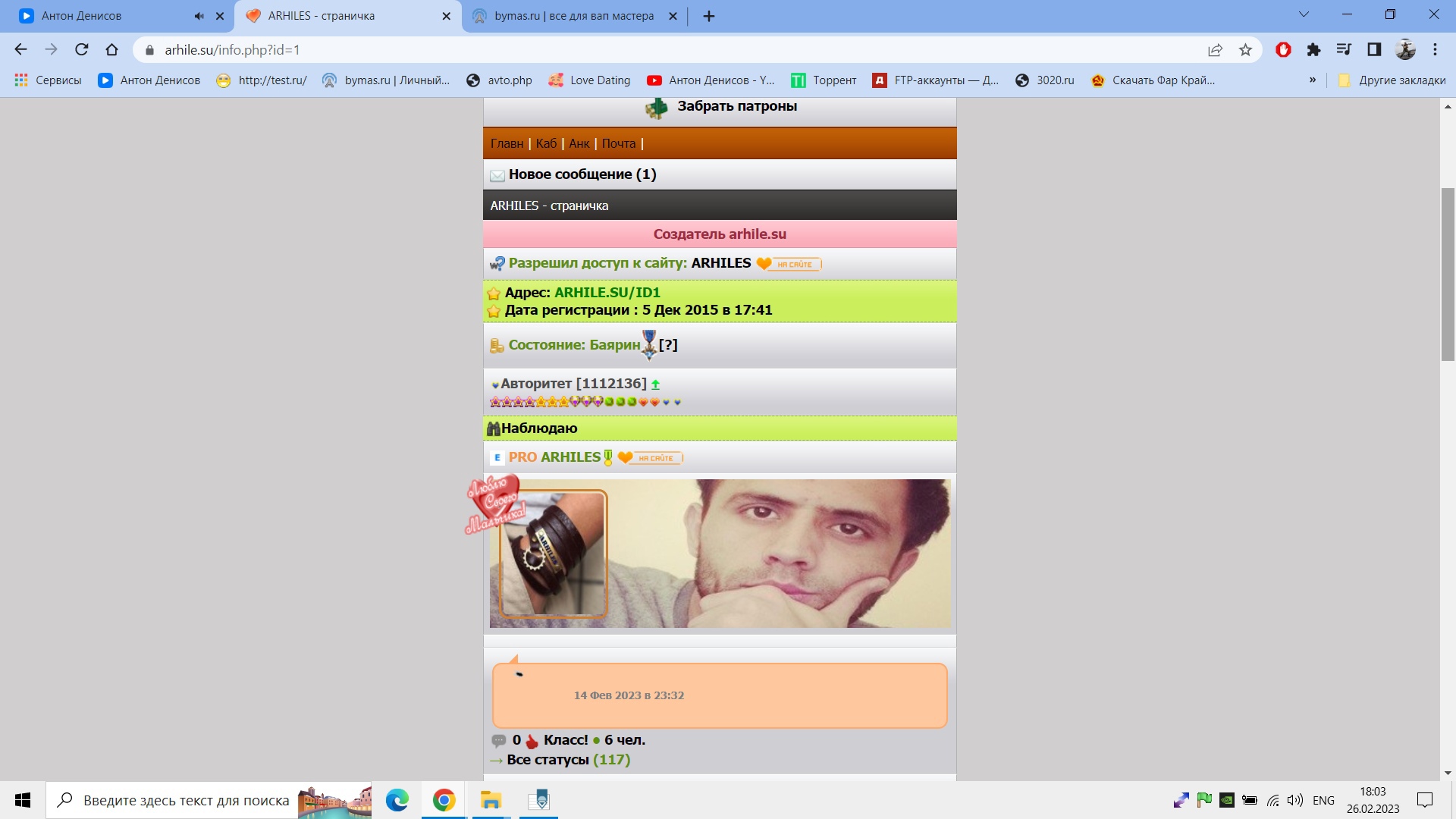Open the Почта menu item

pyautogui.click(x=618, y=144)
